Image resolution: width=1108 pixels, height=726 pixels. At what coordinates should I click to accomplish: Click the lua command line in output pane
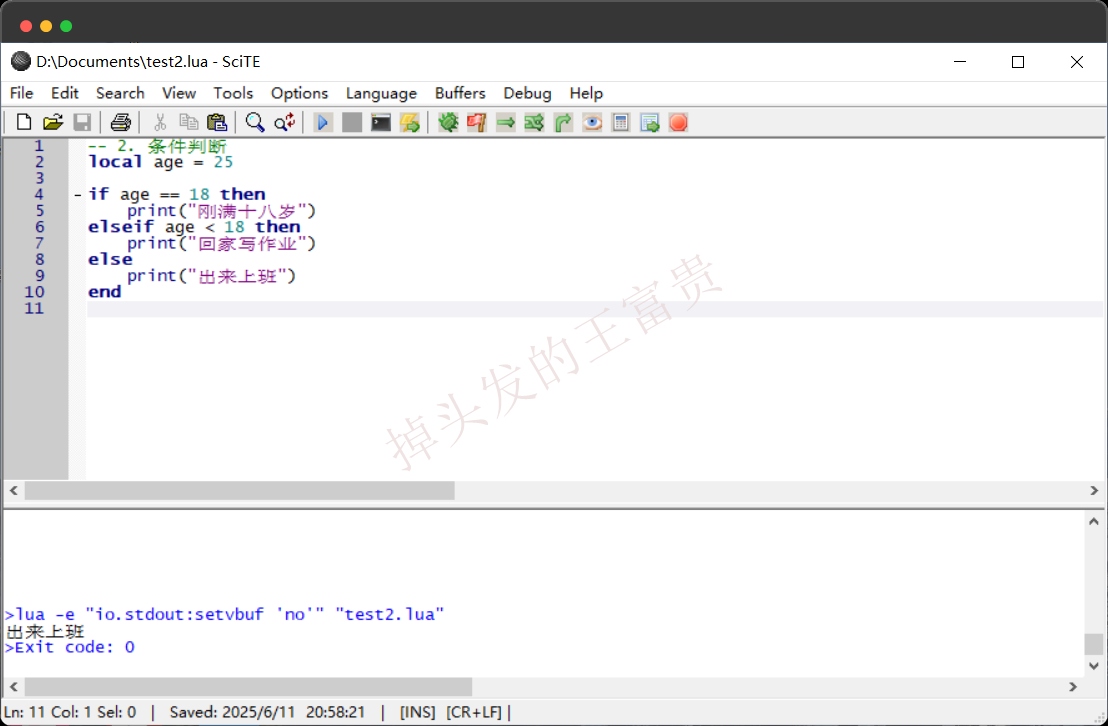225,614
